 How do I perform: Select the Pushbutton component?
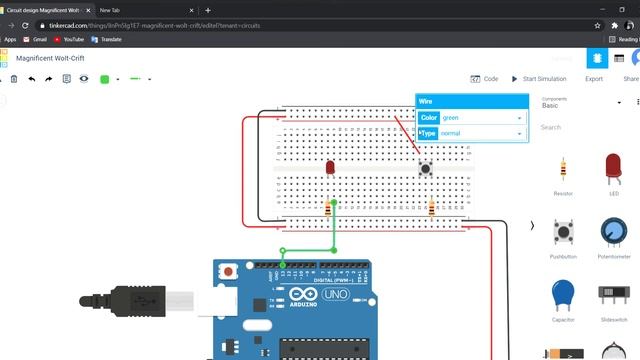[x=563, y=239]
